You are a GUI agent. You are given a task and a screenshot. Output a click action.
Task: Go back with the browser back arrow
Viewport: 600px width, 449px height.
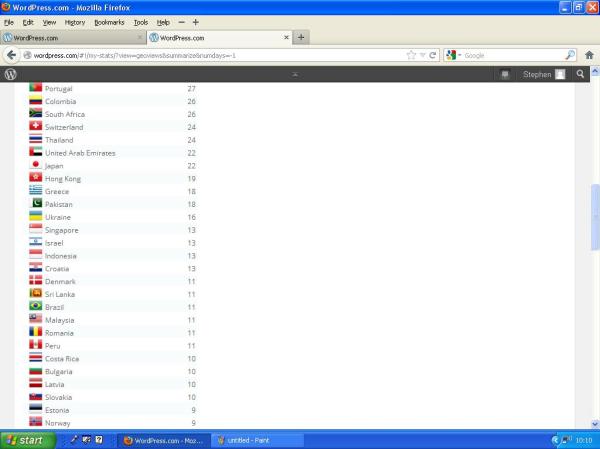[x=11, y=55]
